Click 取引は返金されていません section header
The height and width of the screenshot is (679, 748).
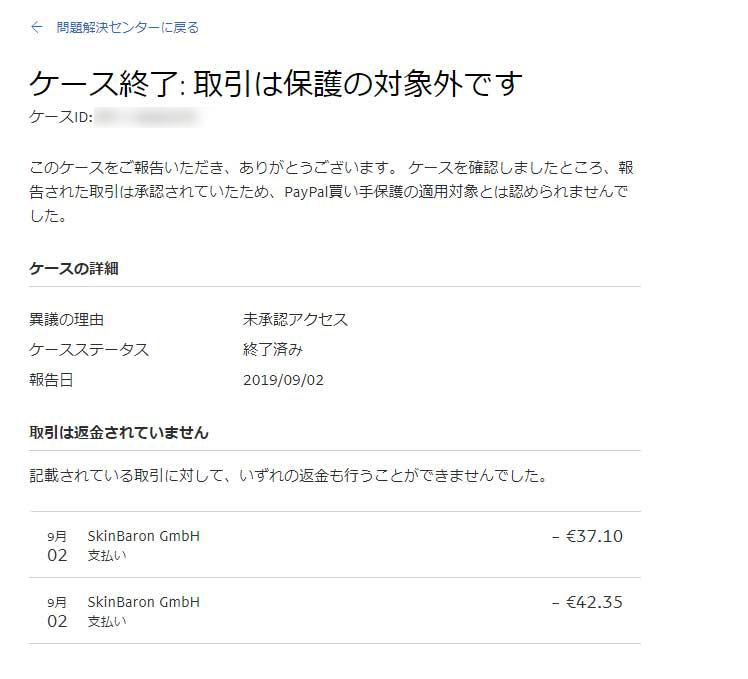(x=119, y=432)
